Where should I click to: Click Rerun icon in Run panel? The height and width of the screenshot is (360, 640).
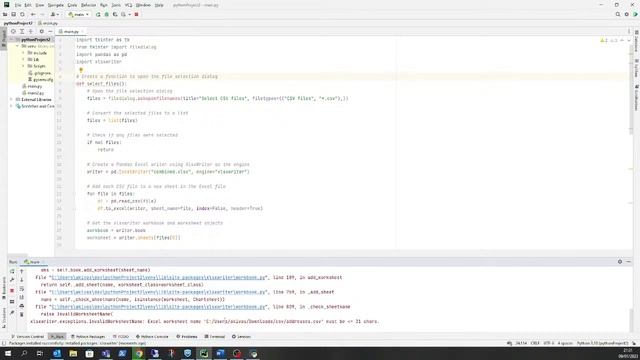point(12,271)
